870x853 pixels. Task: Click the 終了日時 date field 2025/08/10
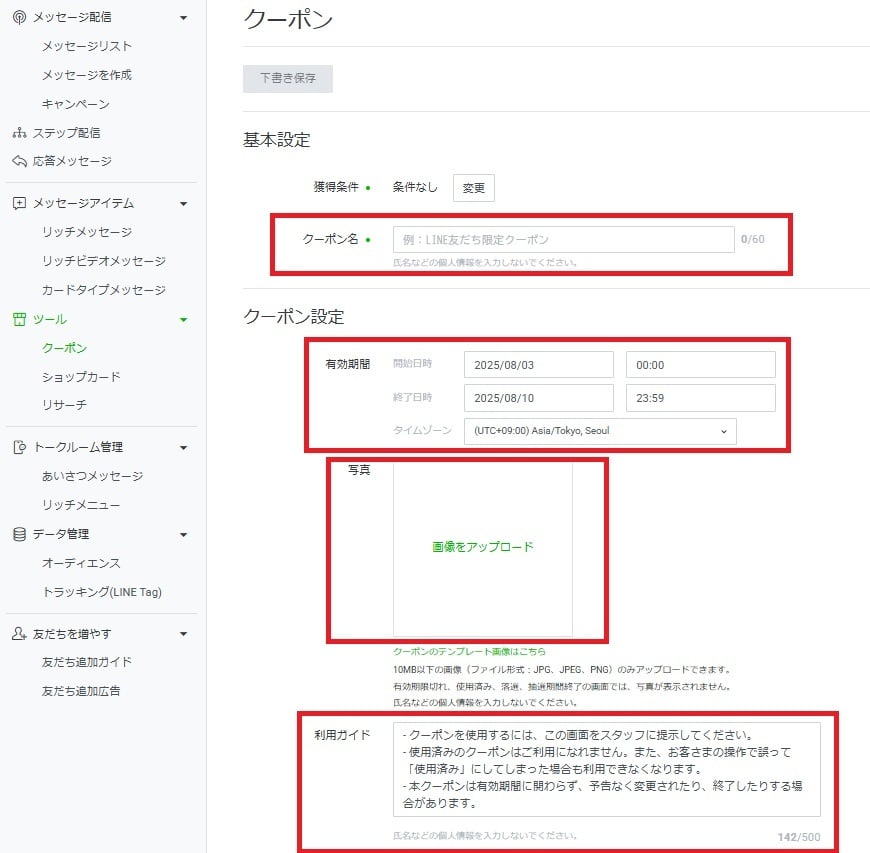click(x=539, y=398)
